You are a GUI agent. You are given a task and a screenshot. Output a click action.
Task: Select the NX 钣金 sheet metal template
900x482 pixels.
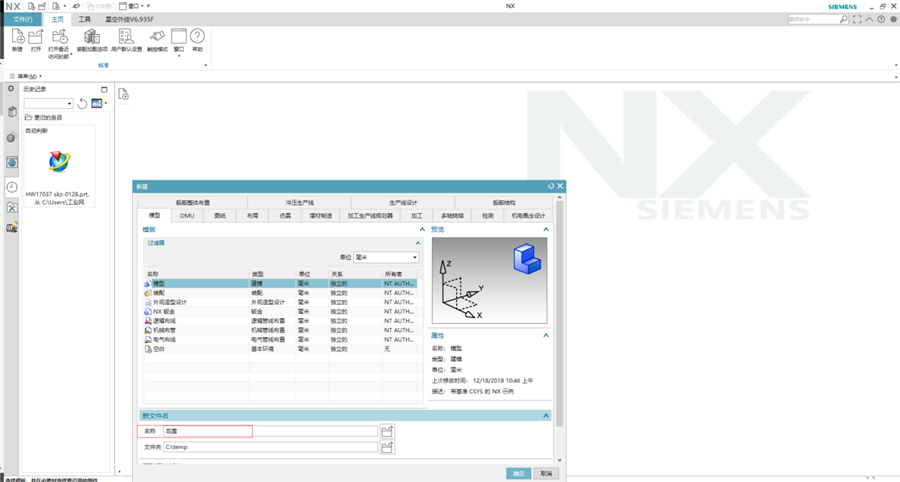tap(280, 312)
